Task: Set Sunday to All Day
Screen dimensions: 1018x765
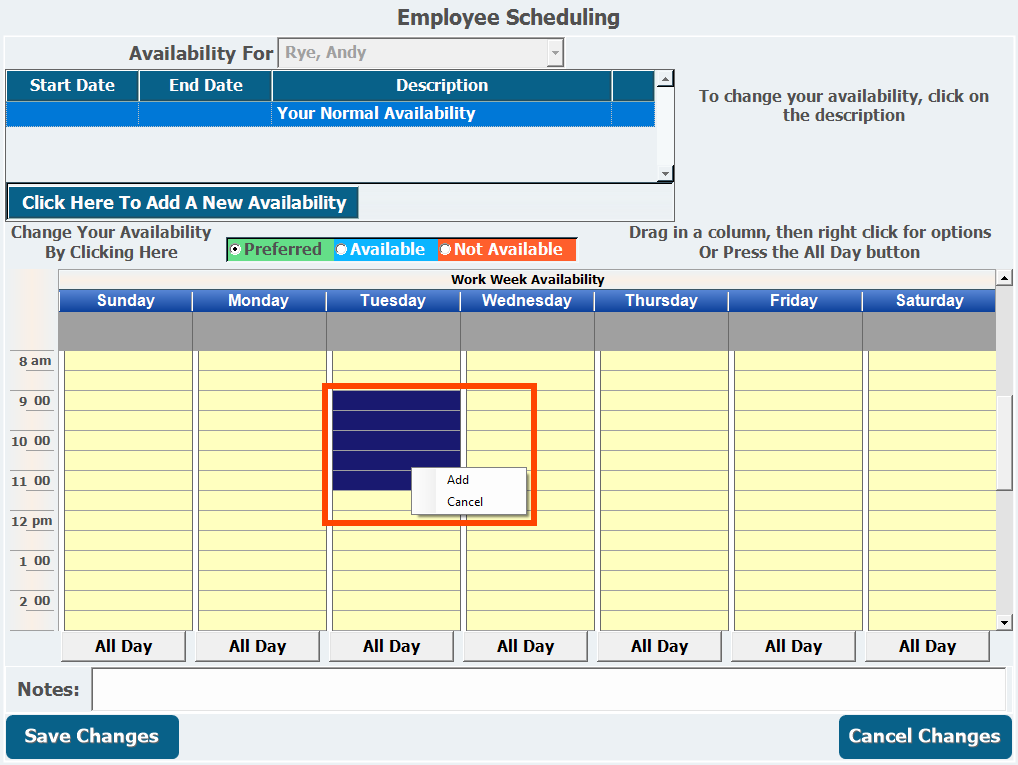Action: click(x=124, y=647)
